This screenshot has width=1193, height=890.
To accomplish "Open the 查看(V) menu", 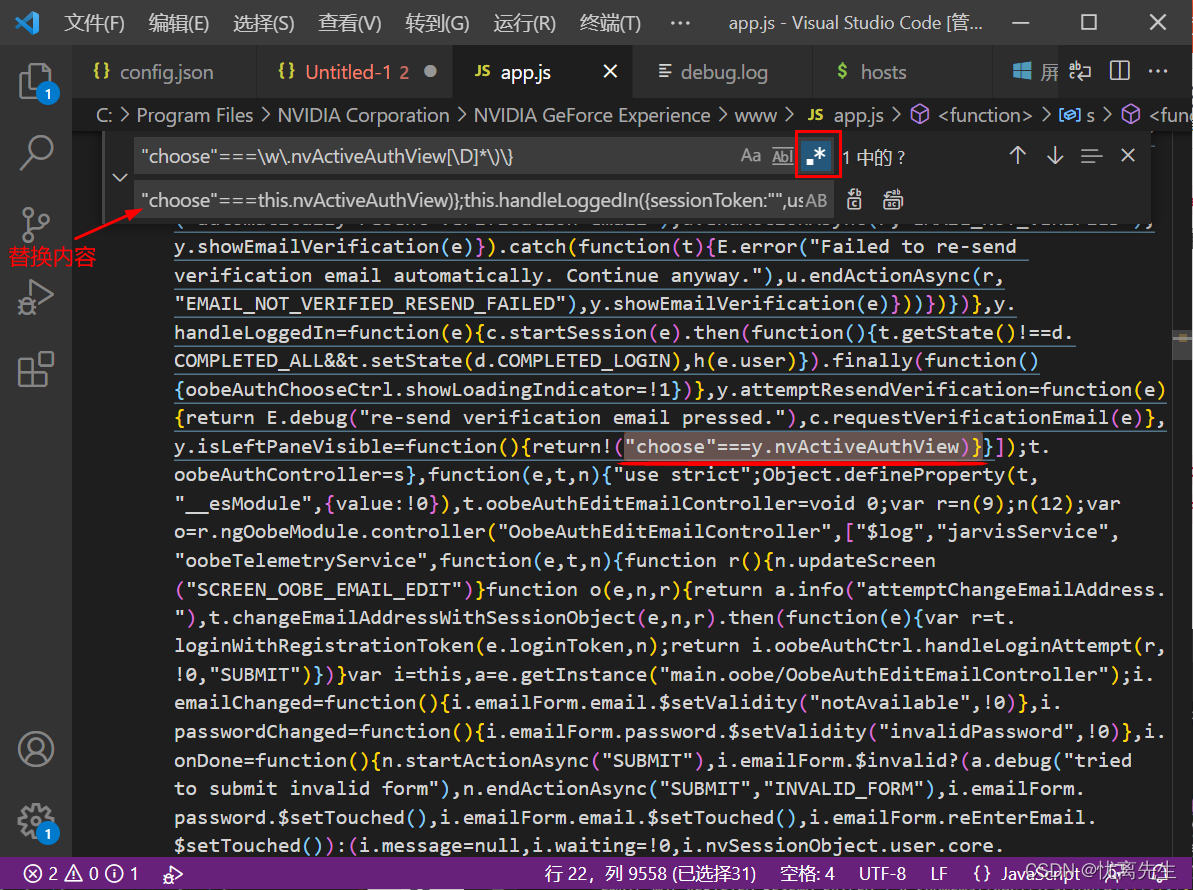I will tap(349, 24).
